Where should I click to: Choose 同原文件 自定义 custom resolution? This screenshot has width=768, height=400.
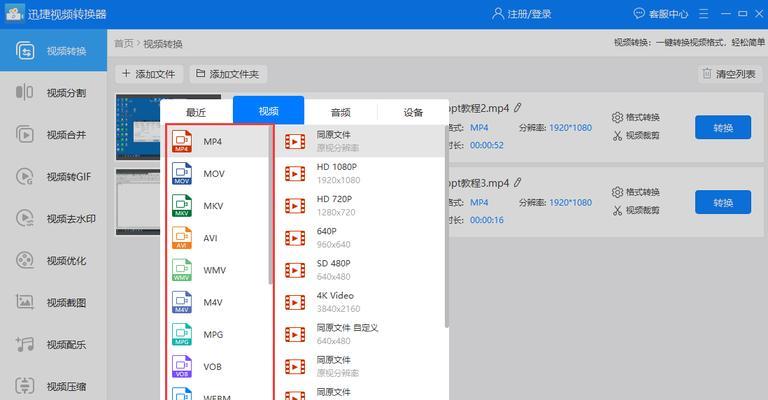360,334
